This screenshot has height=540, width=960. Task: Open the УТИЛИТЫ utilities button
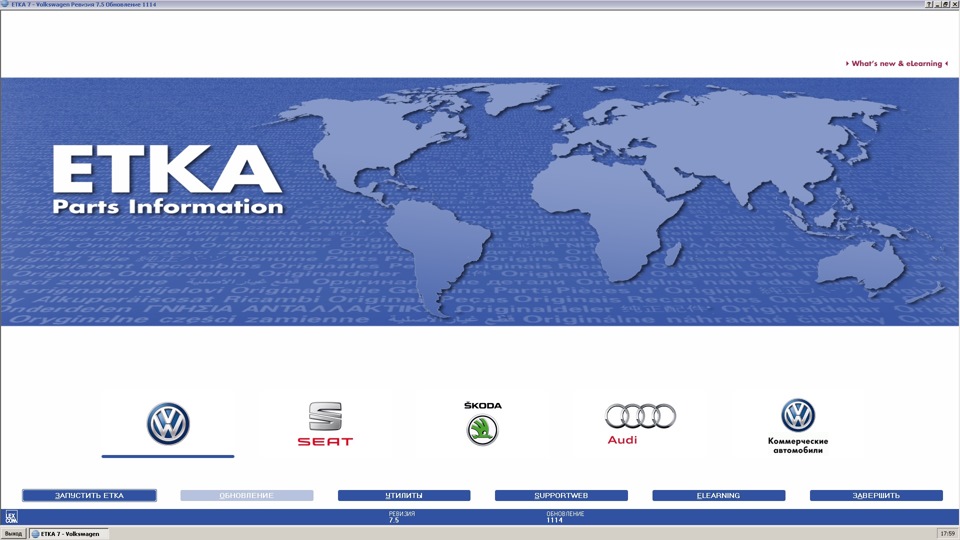tap(404, 495)
